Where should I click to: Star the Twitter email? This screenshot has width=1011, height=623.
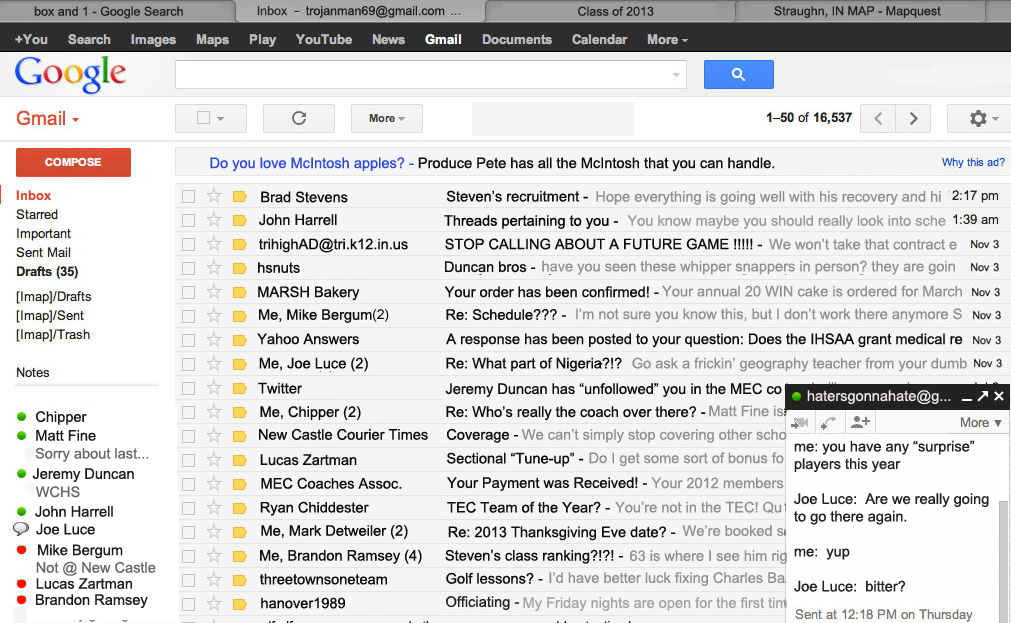click(x=214, y=388)
